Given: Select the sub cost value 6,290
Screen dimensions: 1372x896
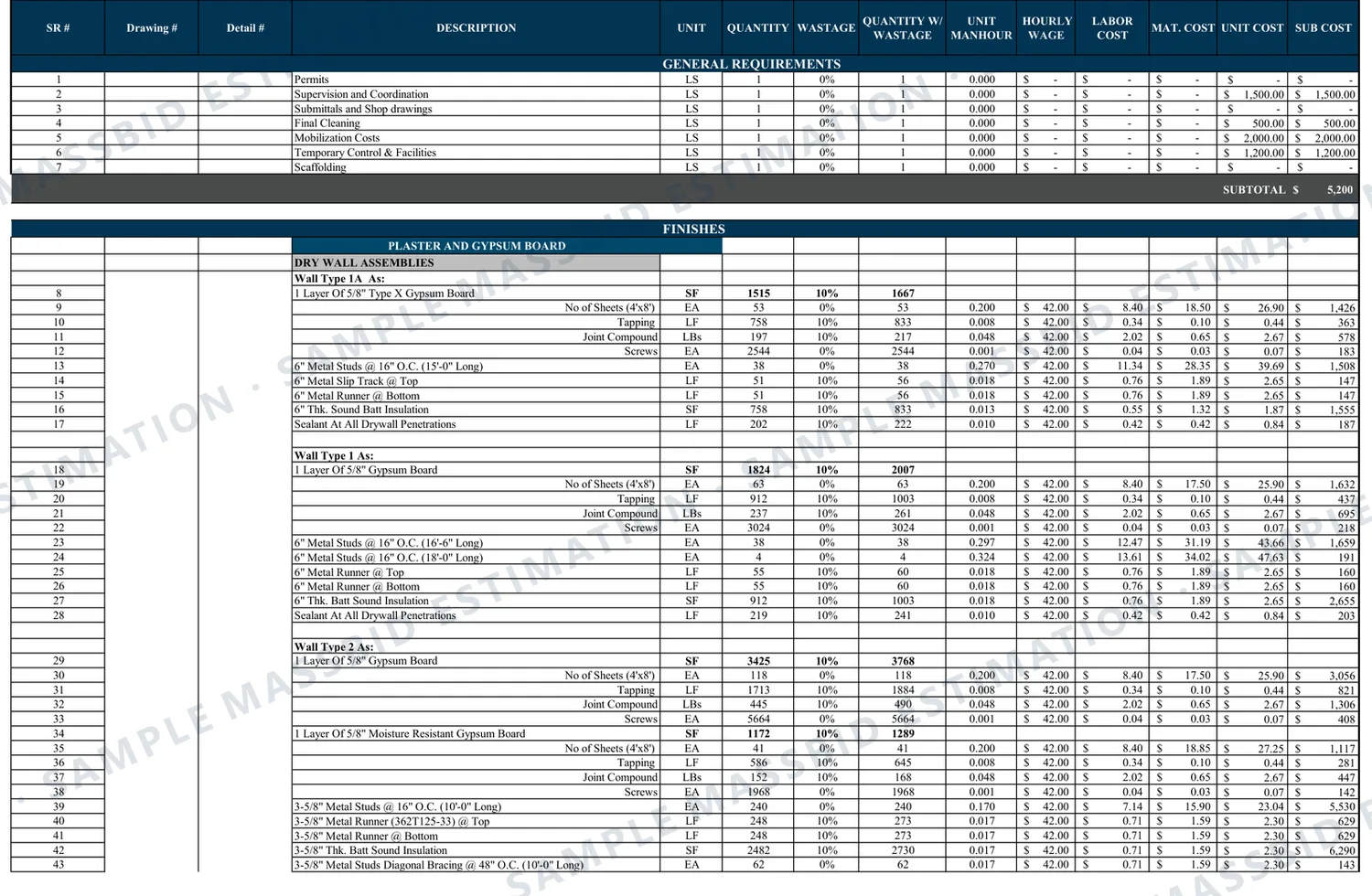Looking at the screenshot, I should (x=1342, y=850).
